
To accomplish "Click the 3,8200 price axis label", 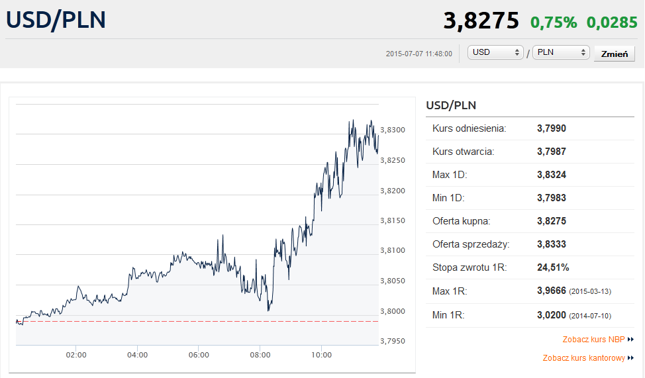I will [x=392, y=191].
